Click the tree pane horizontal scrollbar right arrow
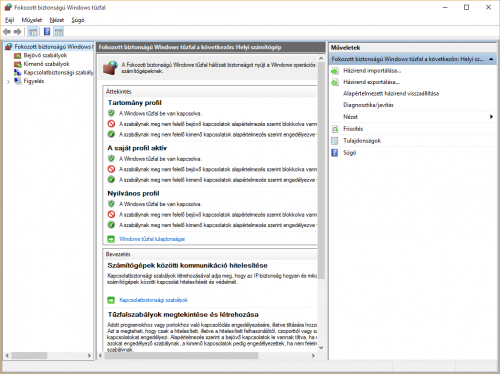 89,356
